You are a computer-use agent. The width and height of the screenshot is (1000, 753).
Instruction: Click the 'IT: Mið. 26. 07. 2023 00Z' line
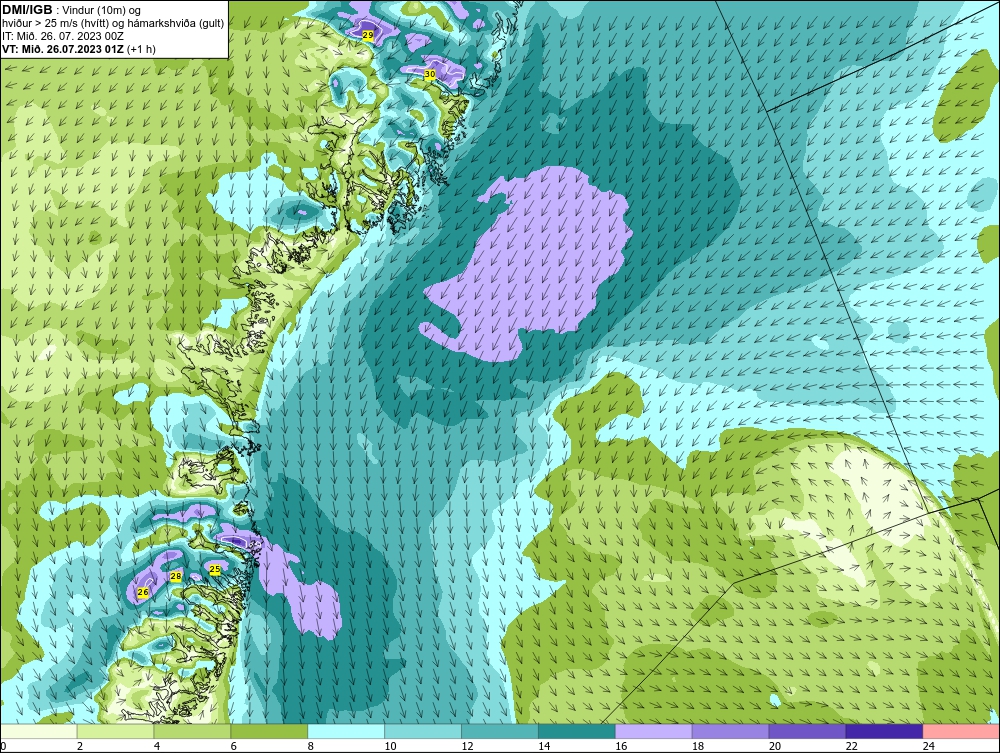click(63, 36)
